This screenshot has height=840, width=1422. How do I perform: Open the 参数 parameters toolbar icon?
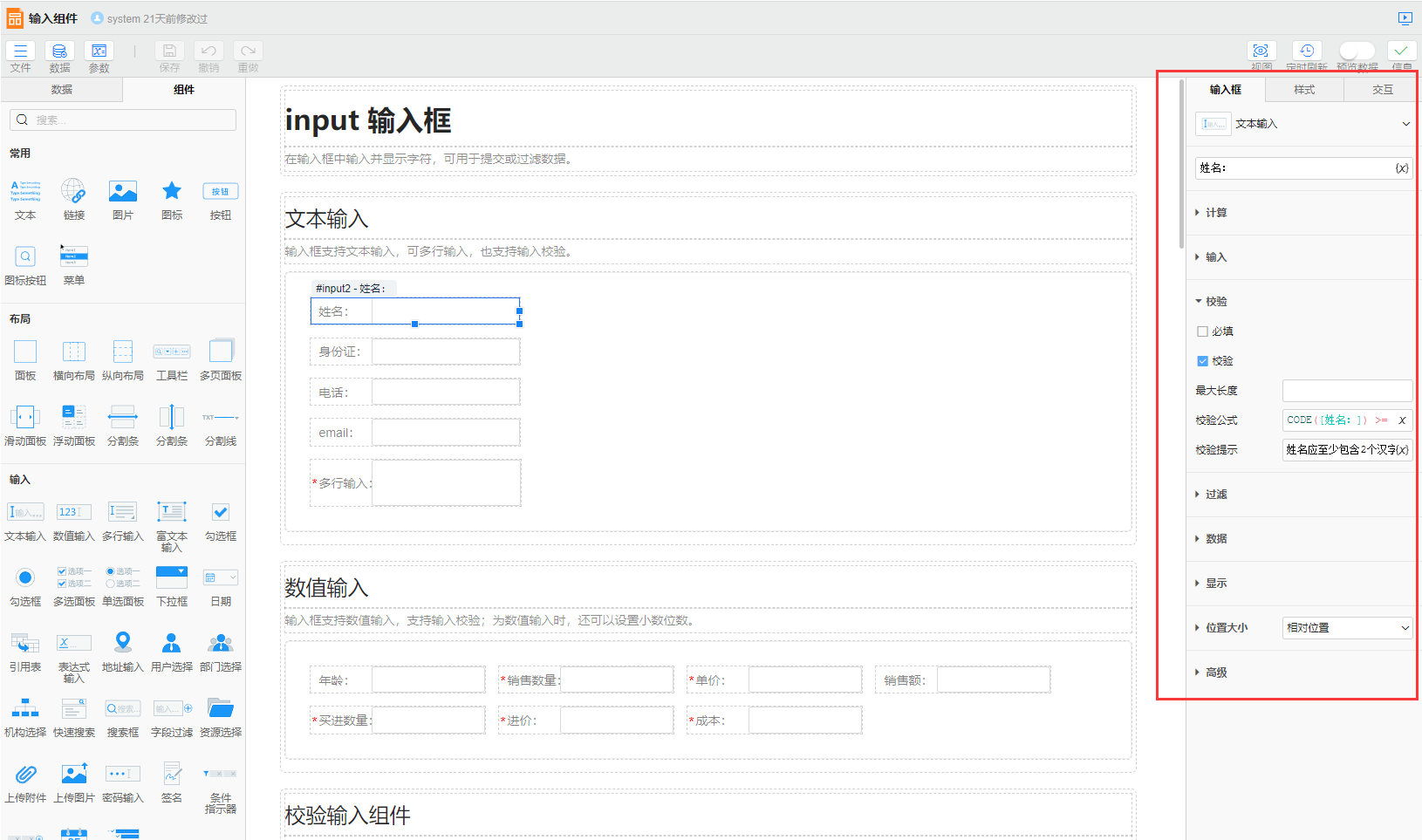click(99, 51)
